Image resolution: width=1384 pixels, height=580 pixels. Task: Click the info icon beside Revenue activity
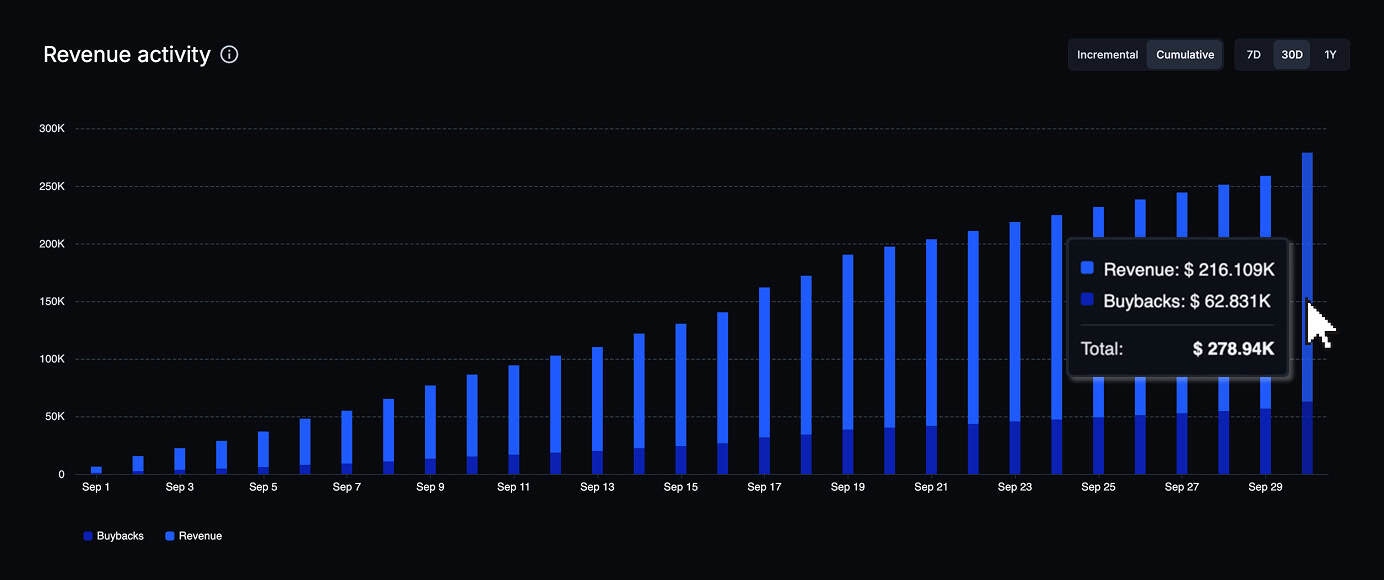229,55
